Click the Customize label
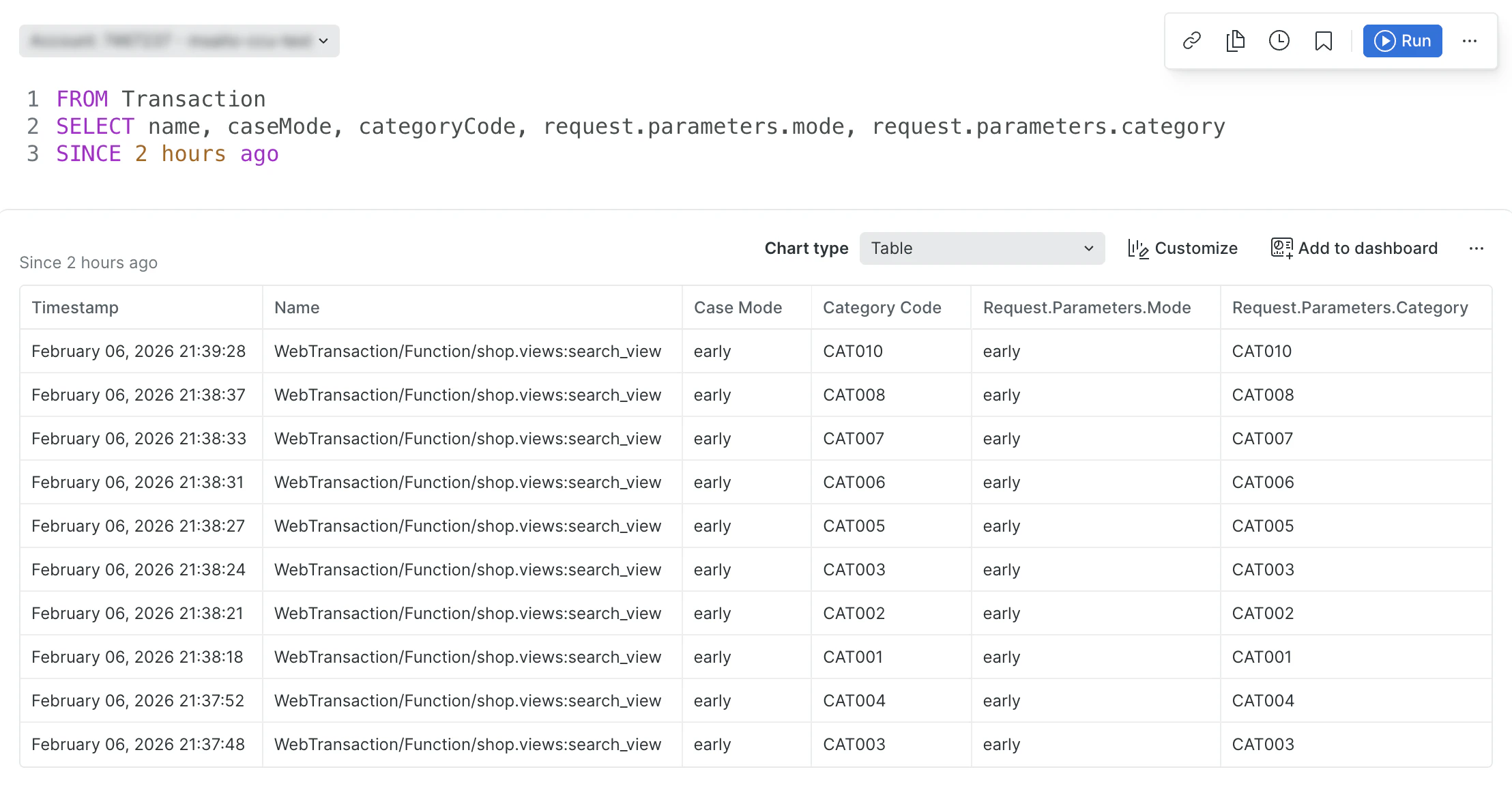The image size is (1512, 789). [1196, 248]
